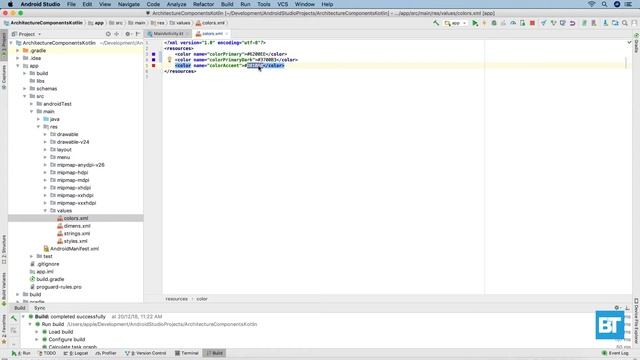The image size is (640, 360).
Task: Select strings.xml in the project tree
Action: 76,234
